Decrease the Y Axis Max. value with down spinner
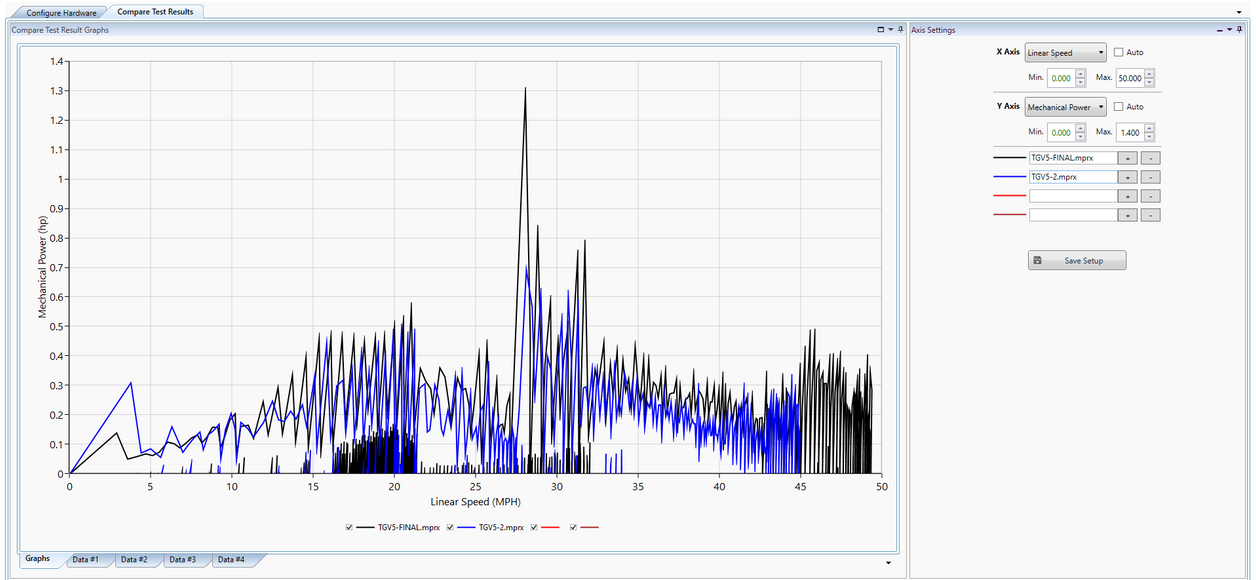The image size is (1256, 580). pos(1150,136)
